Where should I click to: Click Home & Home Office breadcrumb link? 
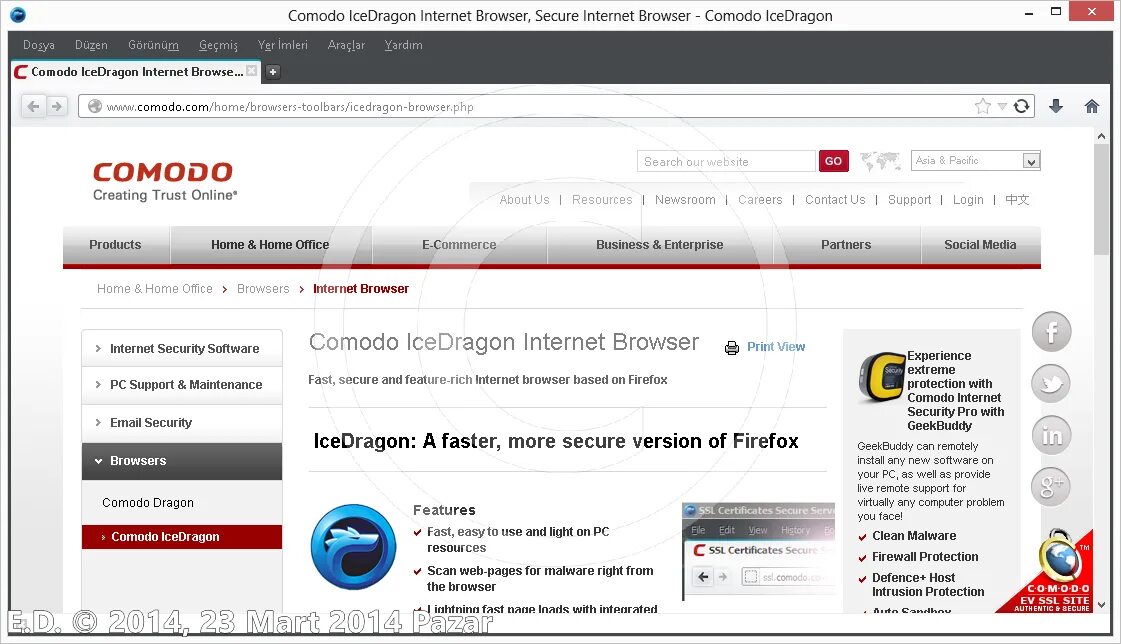click(154, 289)
